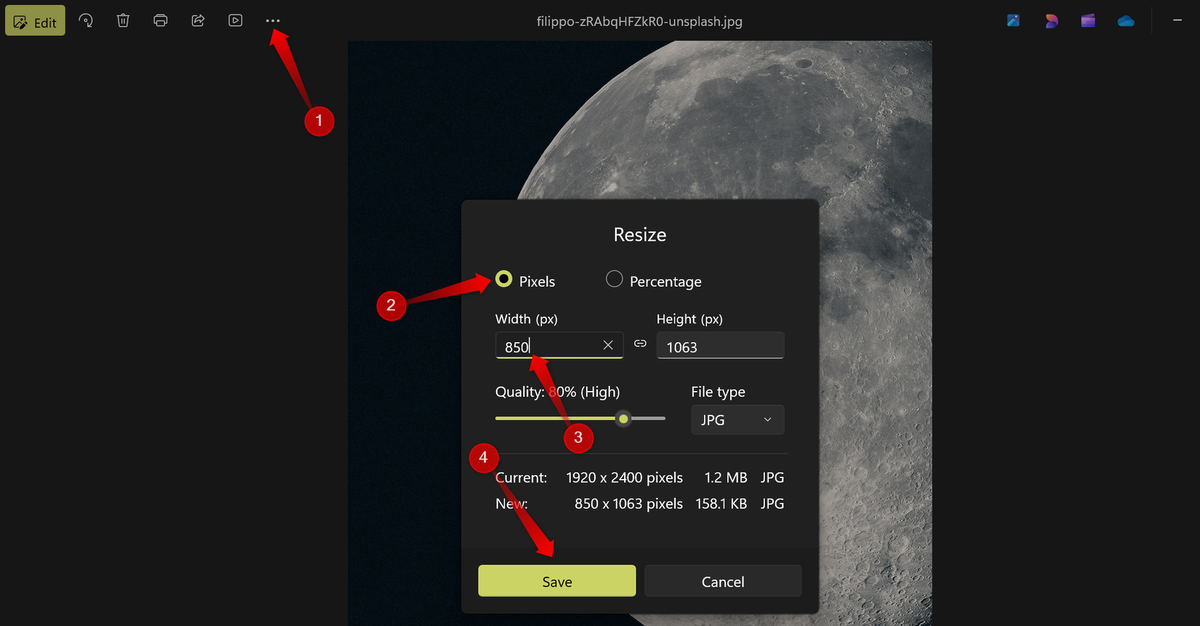This screenshot has height=626, width=1200.
Task: Open the OneDrive cloud icon
Action: point(1126,20)
